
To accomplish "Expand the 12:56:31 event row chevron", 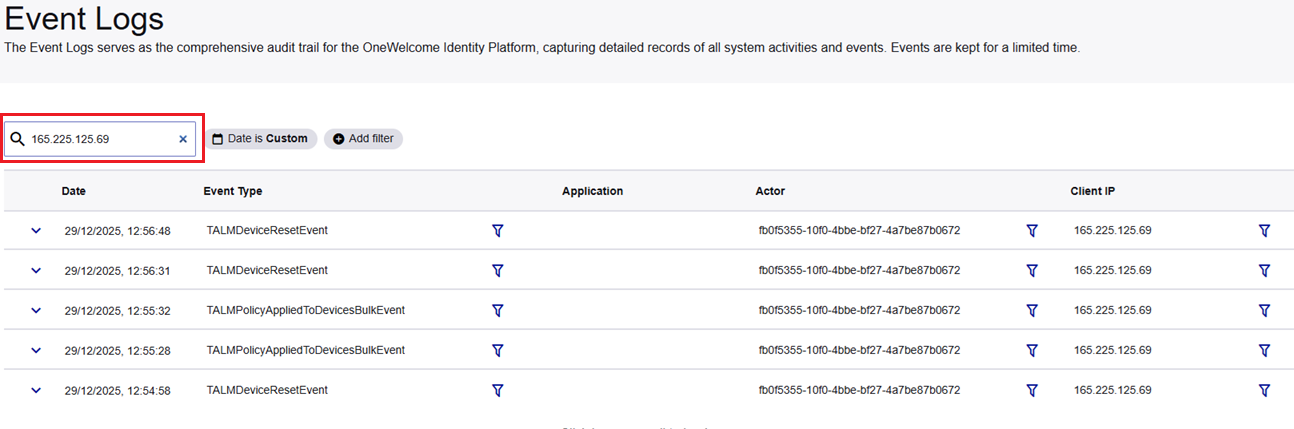I will pos(36,270).
